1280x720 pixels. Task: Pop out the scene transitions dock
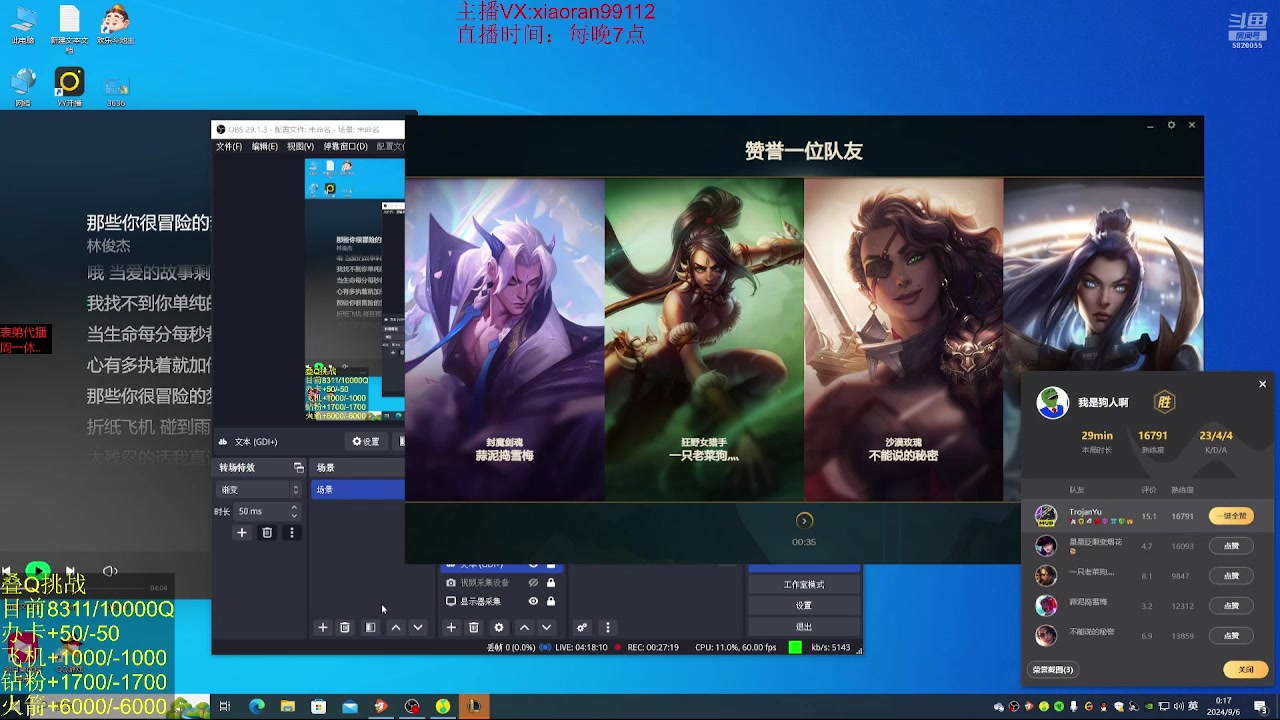click(x=298, y=467)
